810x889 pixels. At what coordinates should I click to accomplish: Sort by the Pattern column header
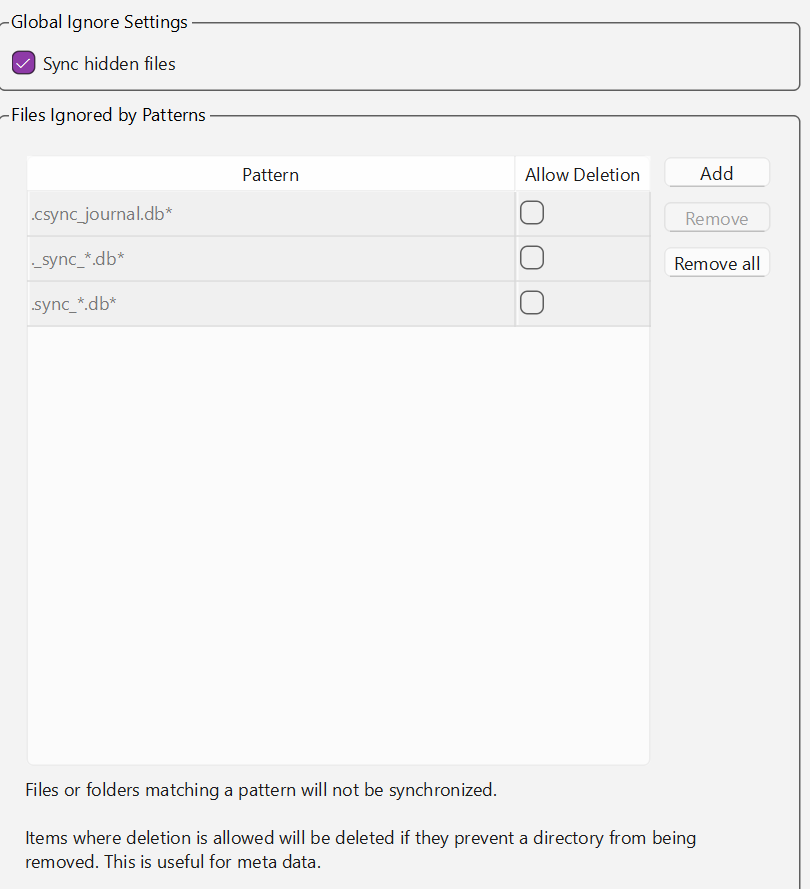coord(270,174)
